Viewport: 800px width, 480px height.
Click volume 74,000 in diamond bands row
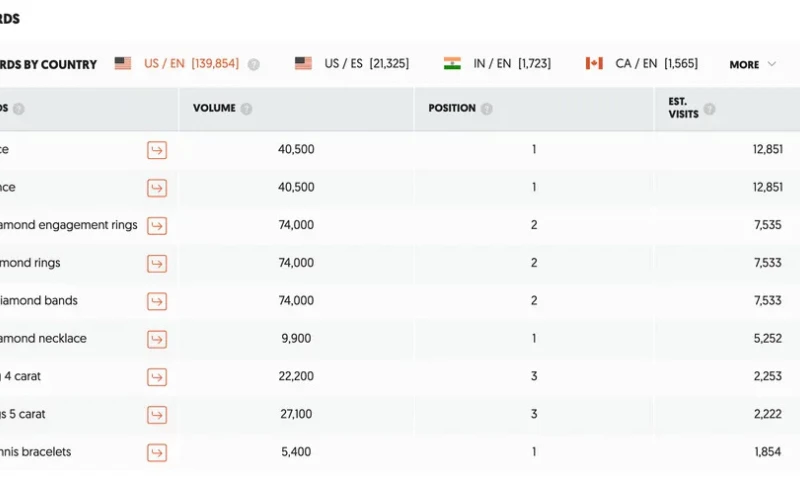point(296,300)
